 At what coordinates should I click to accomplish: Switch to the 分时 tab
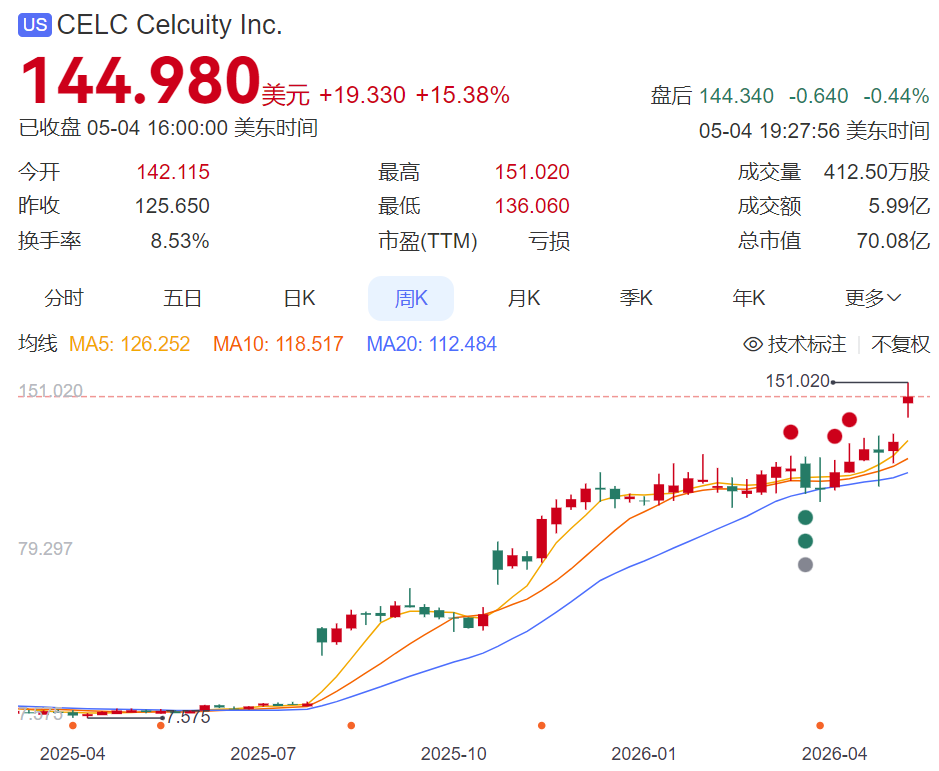(63, 298)
